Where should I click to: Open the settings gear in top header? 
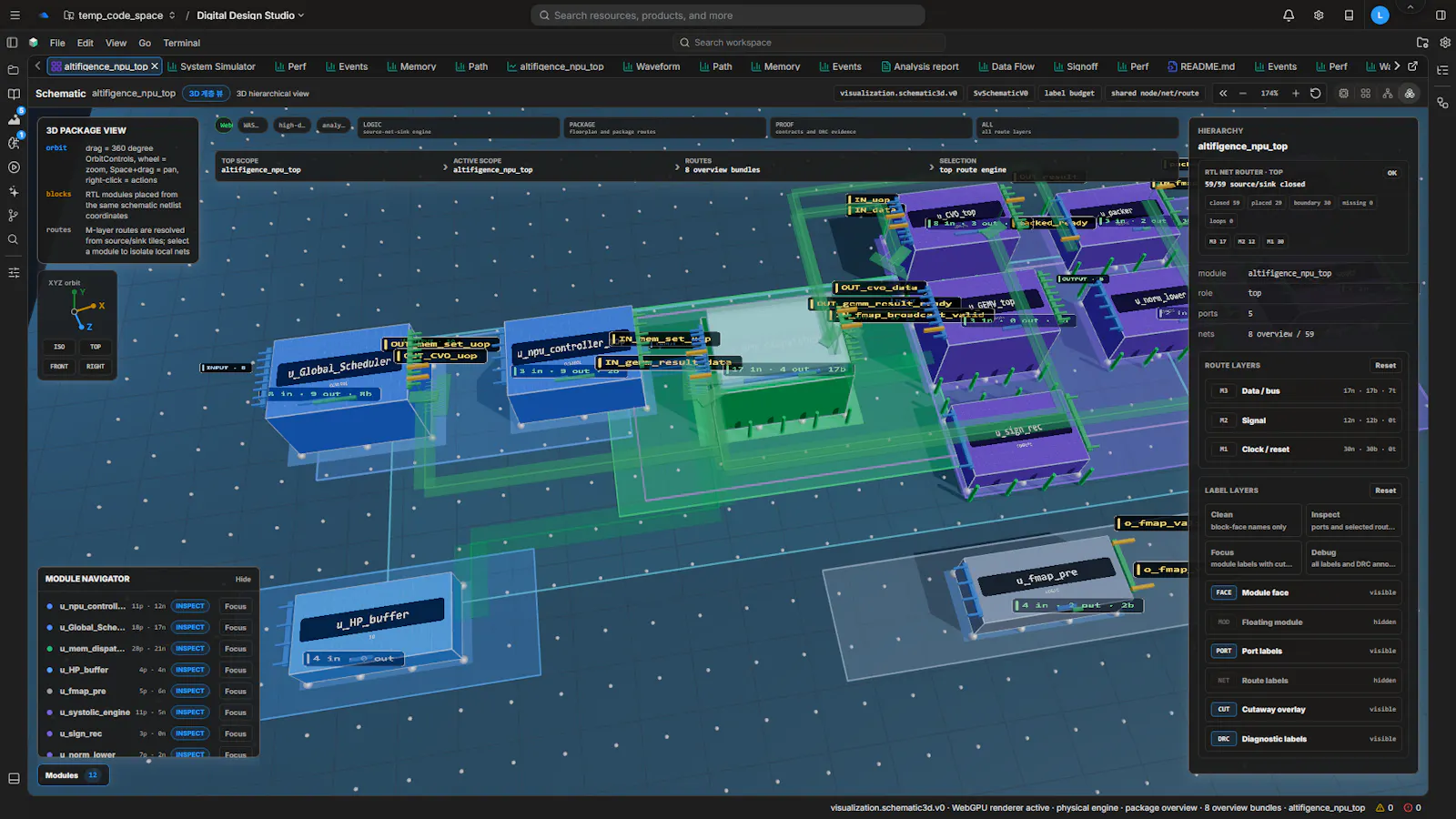[x=1319, y=15]
